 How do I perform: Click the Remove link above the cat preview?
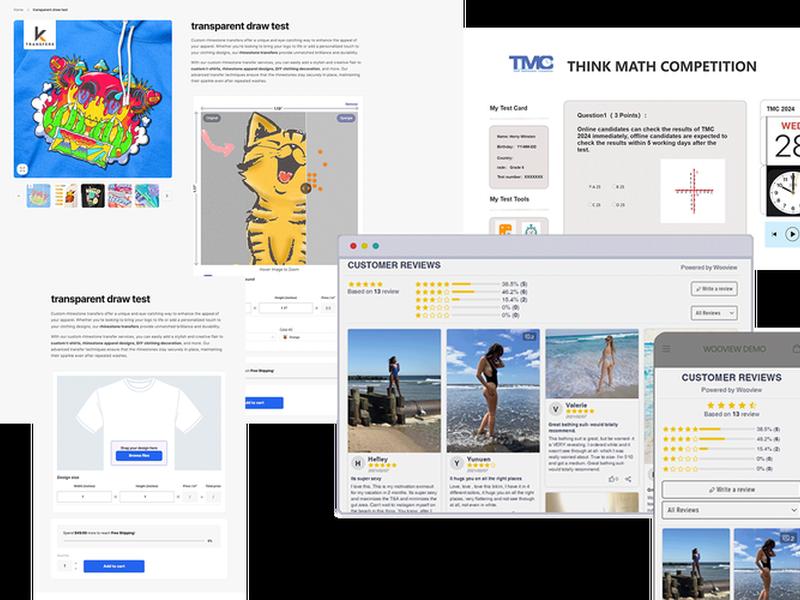pos(352,104)
